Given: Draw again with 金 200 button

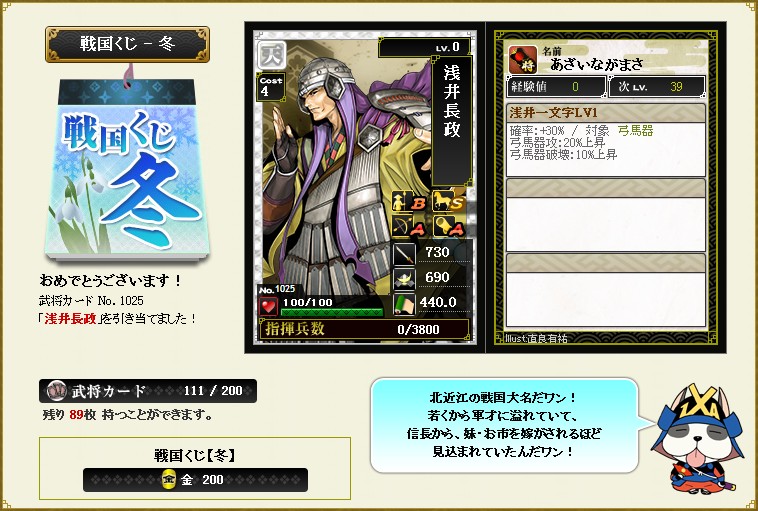Looking at the screenshot, I should pyautogui.click(x=195, y=480).
